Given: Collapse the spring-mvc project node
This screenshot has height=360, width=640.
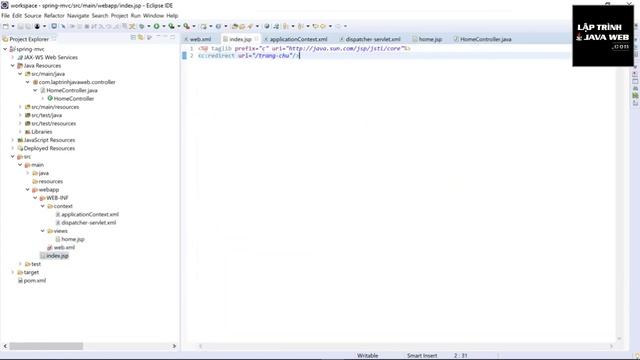Looking at the screenshot, I should pyautogui.click(x=5, y=49).
